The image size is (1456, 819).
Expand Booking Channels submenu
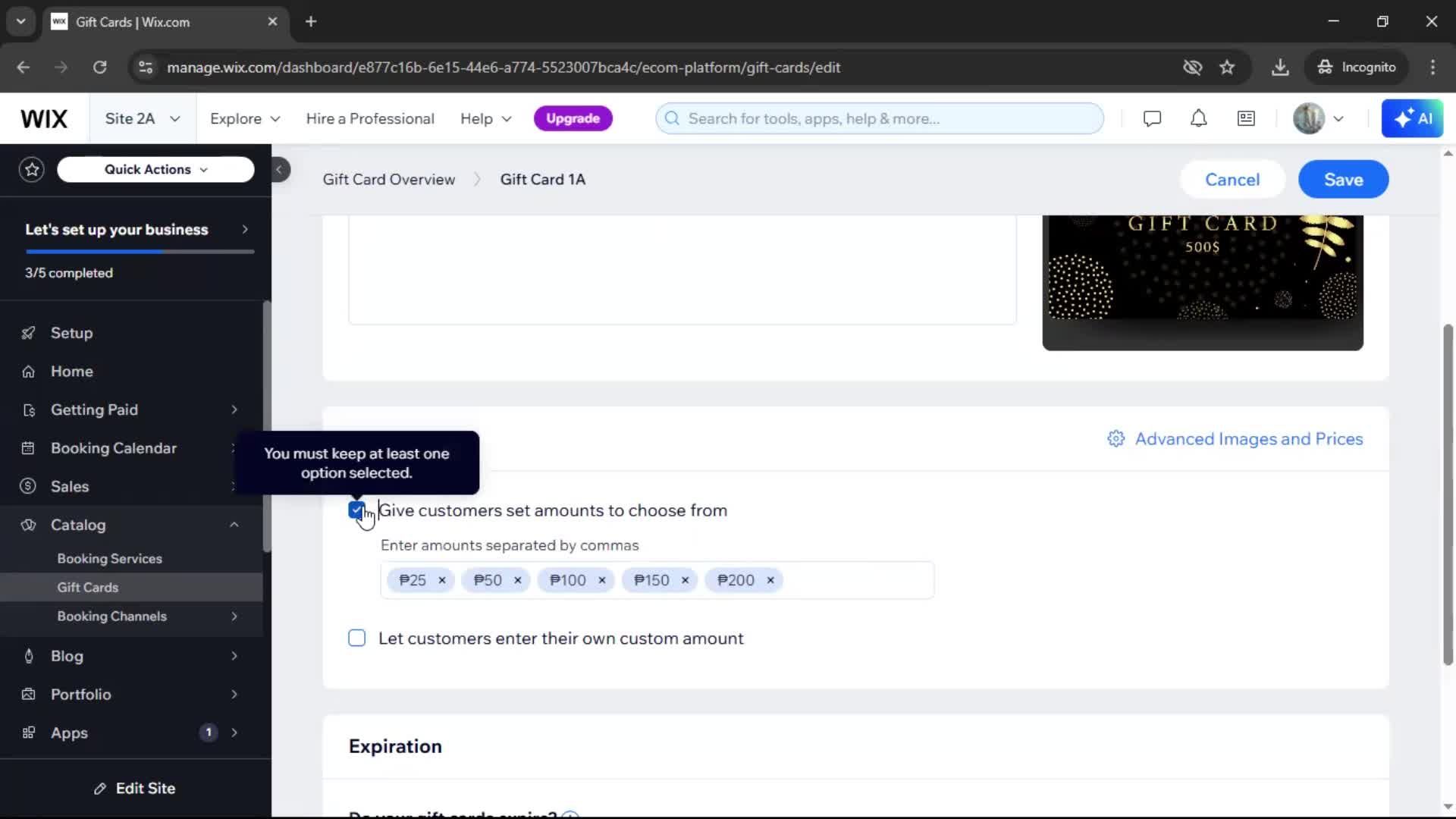[x=234, y=617]
